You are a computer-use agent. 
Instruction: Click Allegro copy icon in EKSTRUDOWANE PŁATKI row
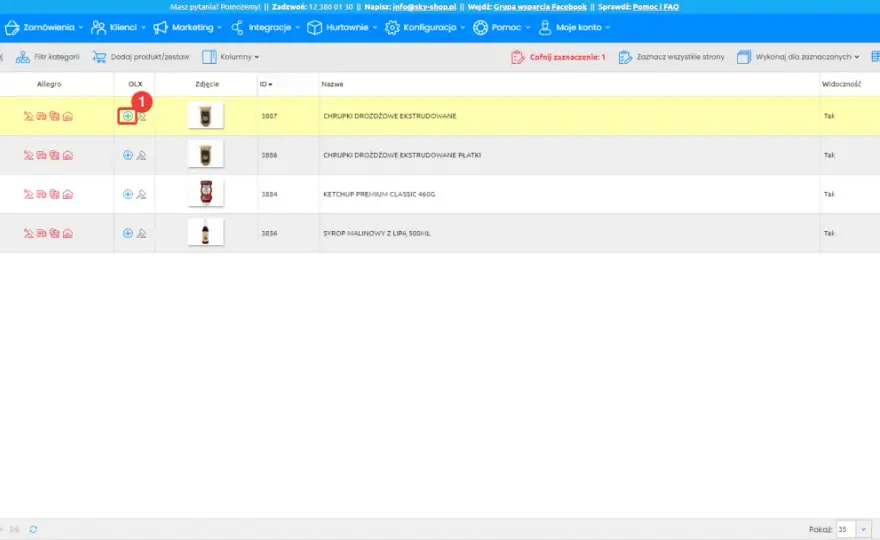54,155
